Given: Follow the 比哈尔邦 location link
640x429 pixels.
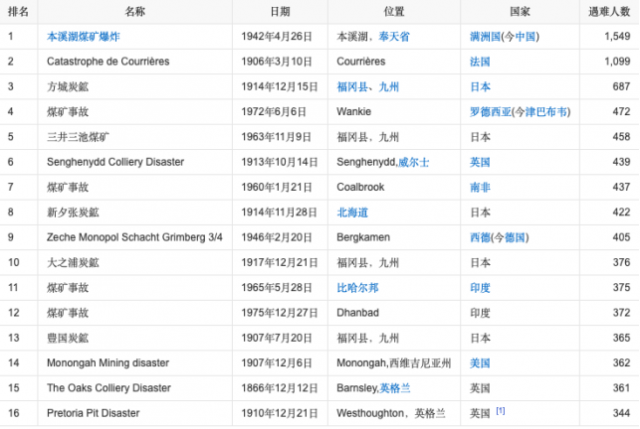Looking at the screenshot, I should (358, 288).
